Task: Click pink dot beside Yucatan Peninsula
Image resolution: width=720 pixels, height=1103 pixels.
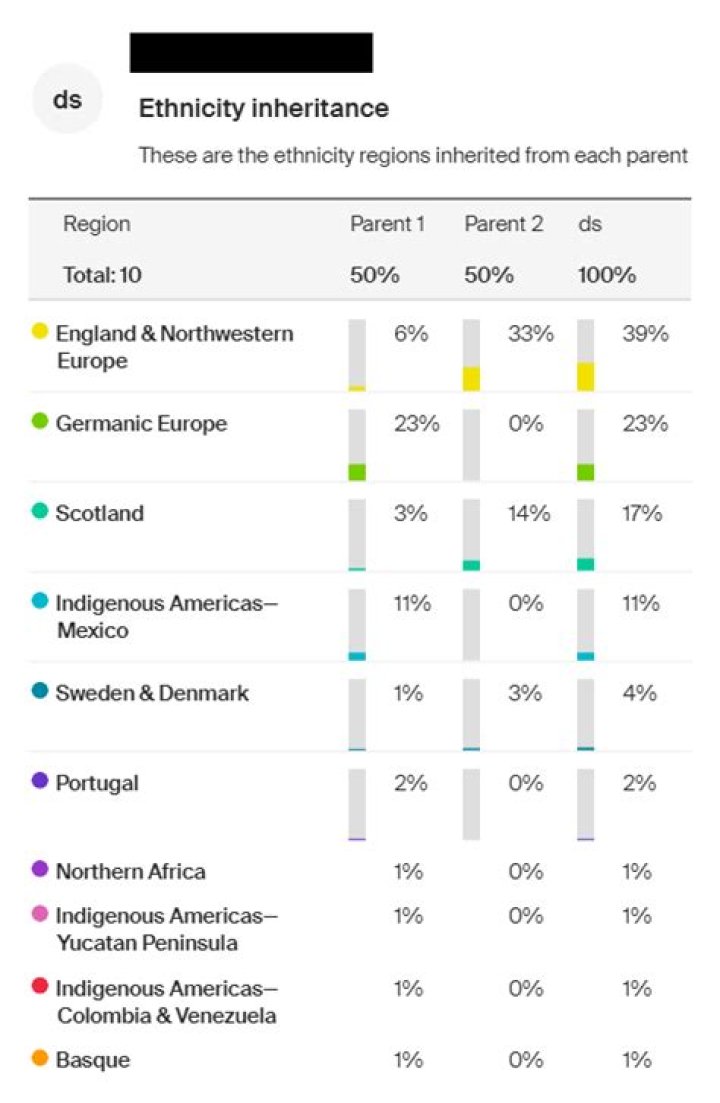Action: click(40, 915)
